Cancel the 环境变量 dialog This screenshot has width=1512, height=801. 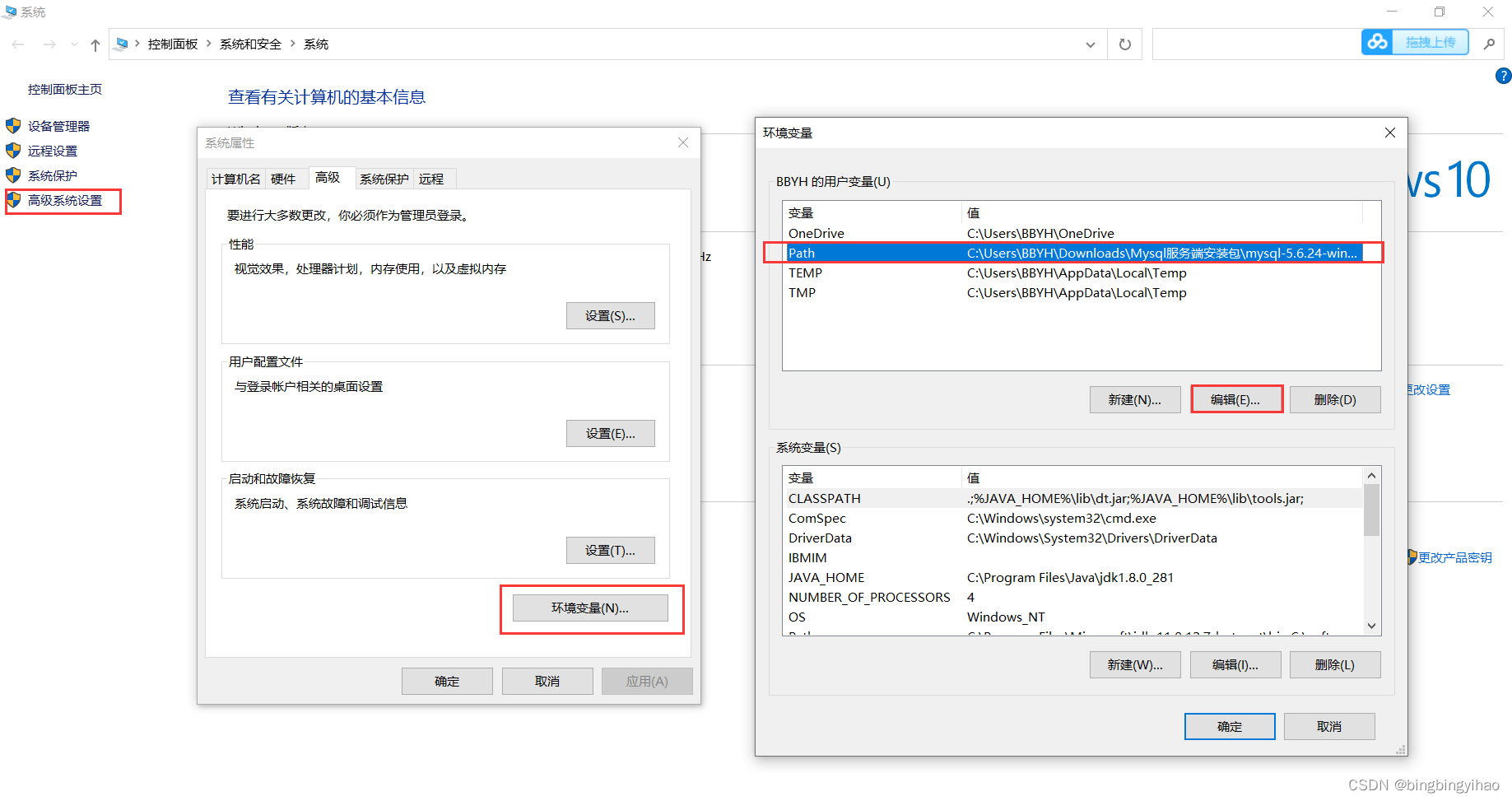[1329, 727]
